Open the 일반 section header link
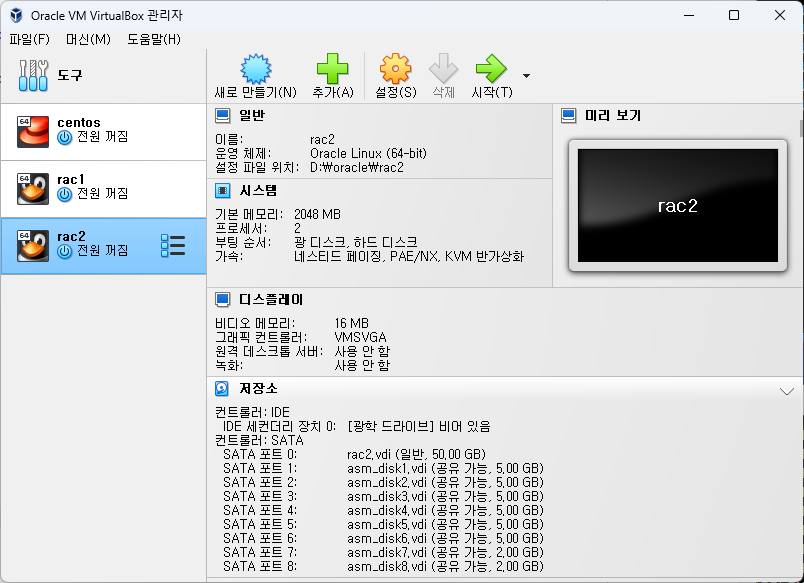Viewport: 804px width, 583px height. pos(252,115)
